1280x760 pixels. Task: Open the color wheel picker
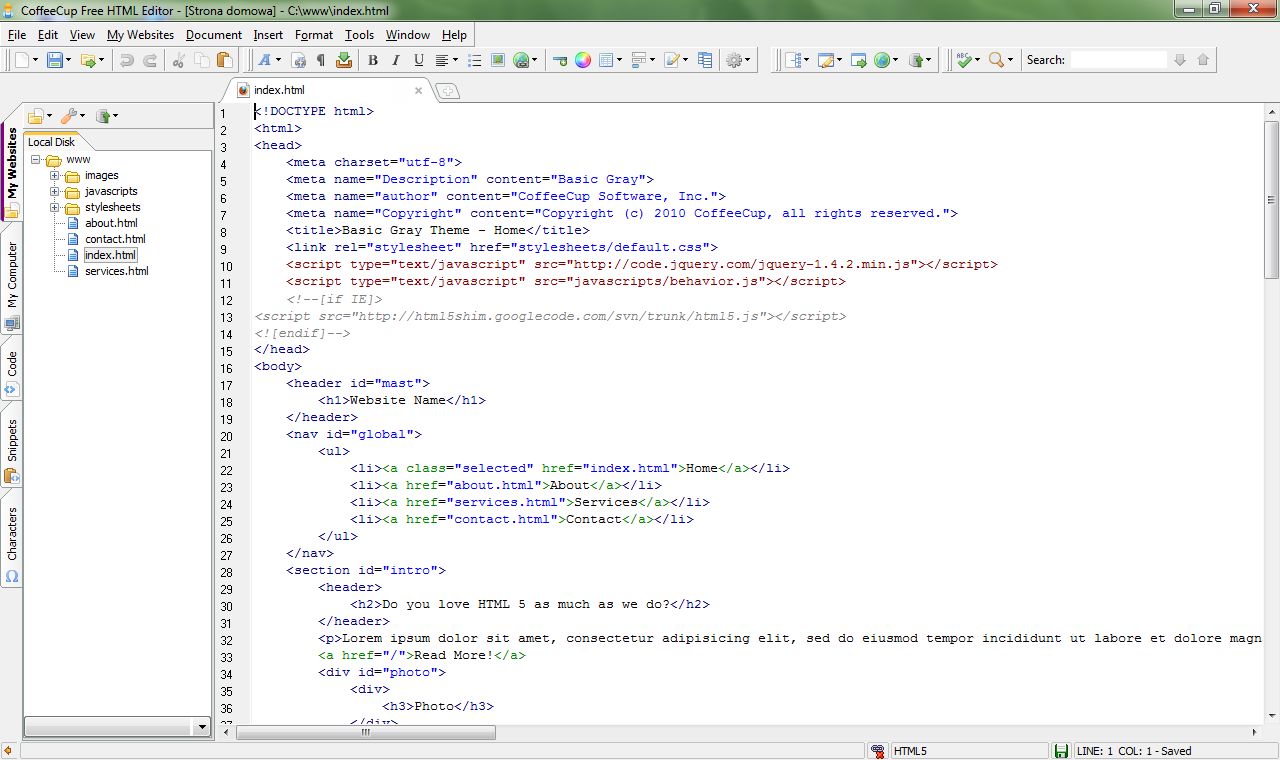pos(583,60)
